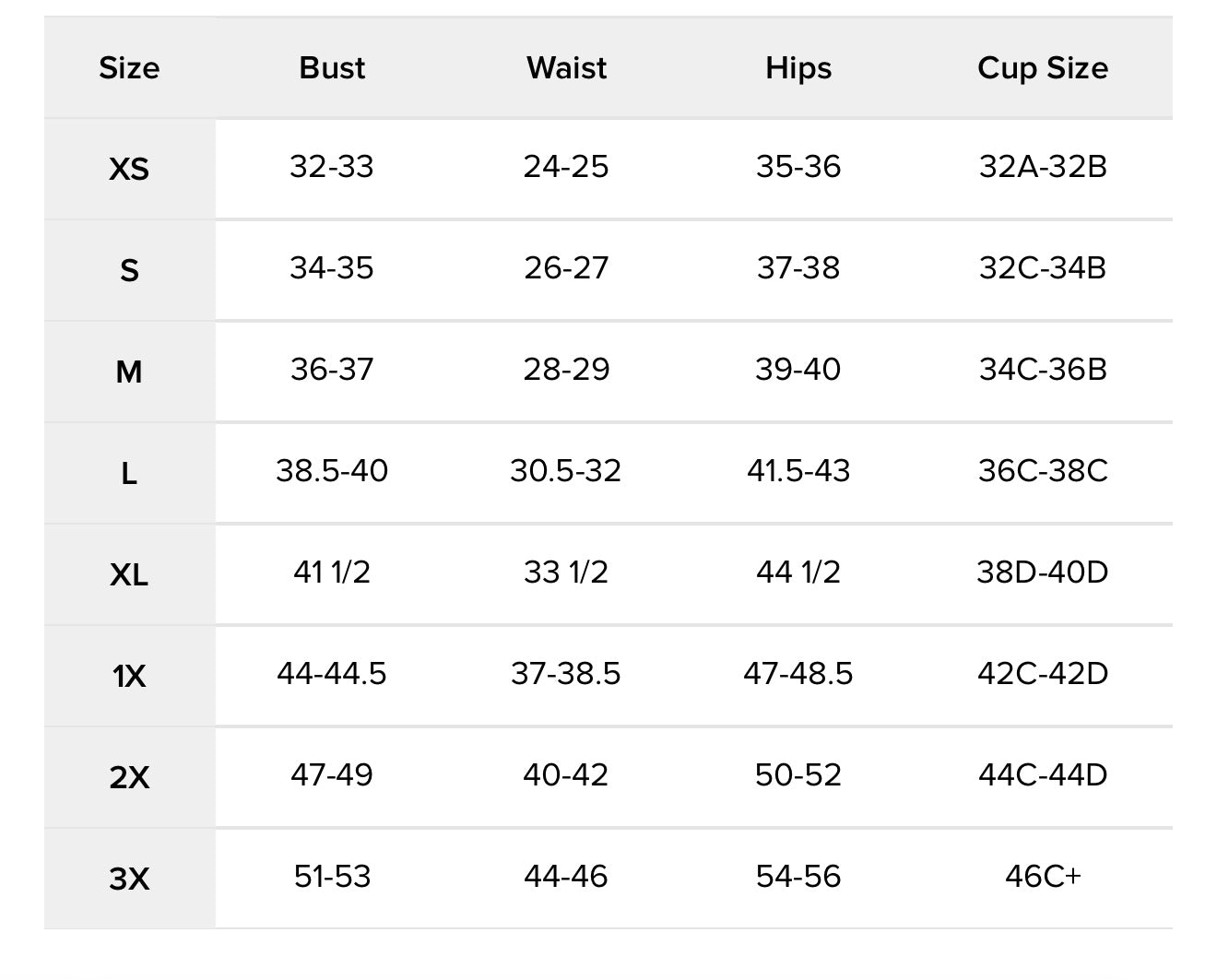Select the 1X size row label
1217x980 pixels.
(129, 676)
